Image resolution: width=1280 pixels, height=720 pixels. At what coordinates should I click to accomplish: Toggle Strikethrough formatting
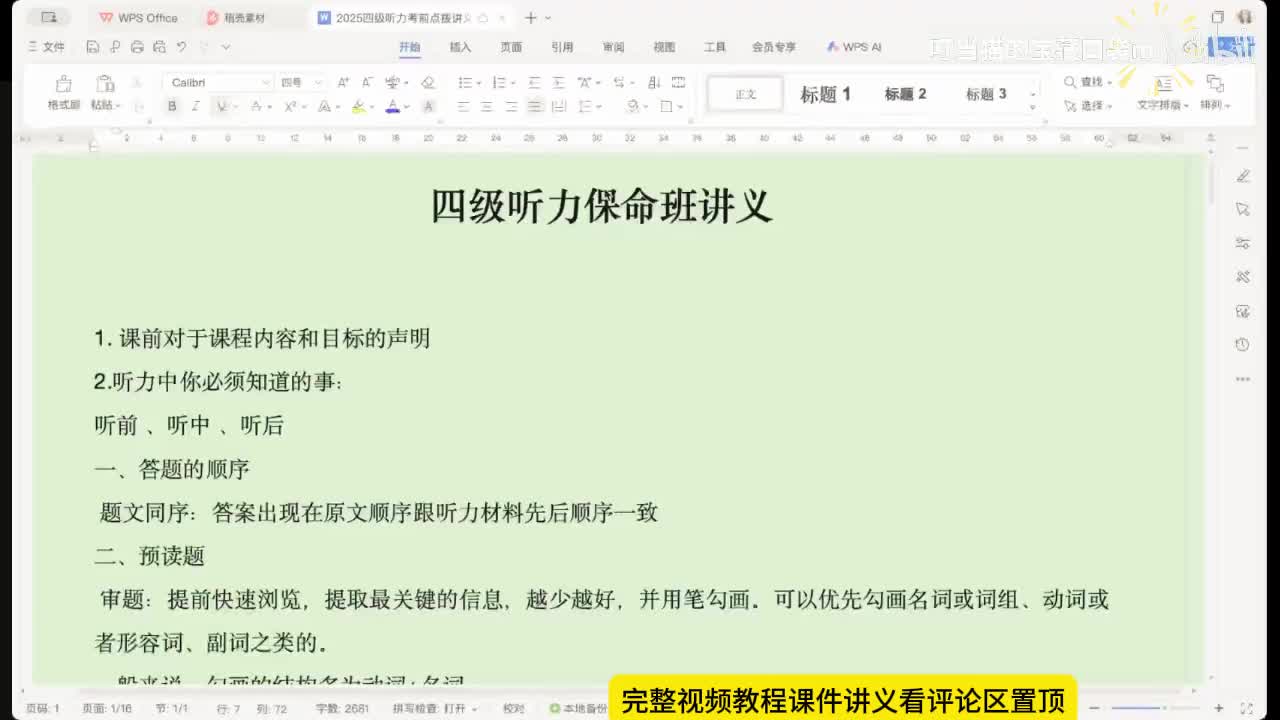coord(255,106)
